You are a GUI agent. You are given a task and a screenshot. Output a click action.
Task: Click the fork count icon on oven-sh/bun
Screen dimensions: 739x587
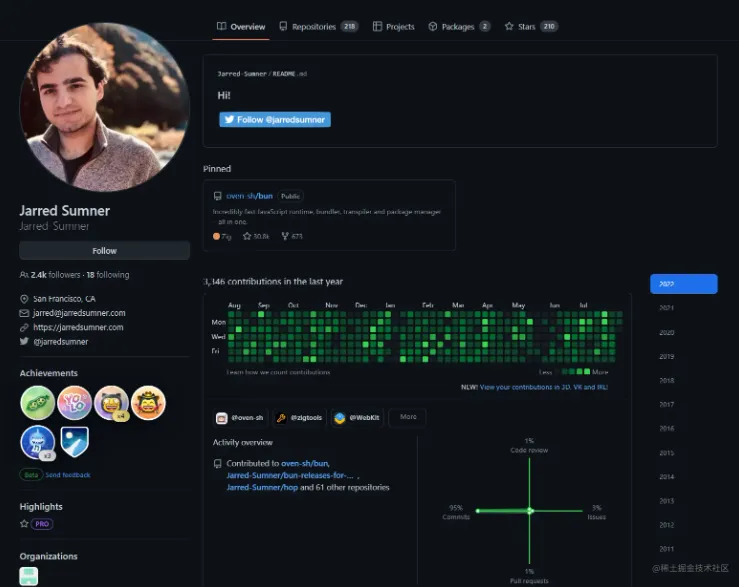(x=285, y=236)
